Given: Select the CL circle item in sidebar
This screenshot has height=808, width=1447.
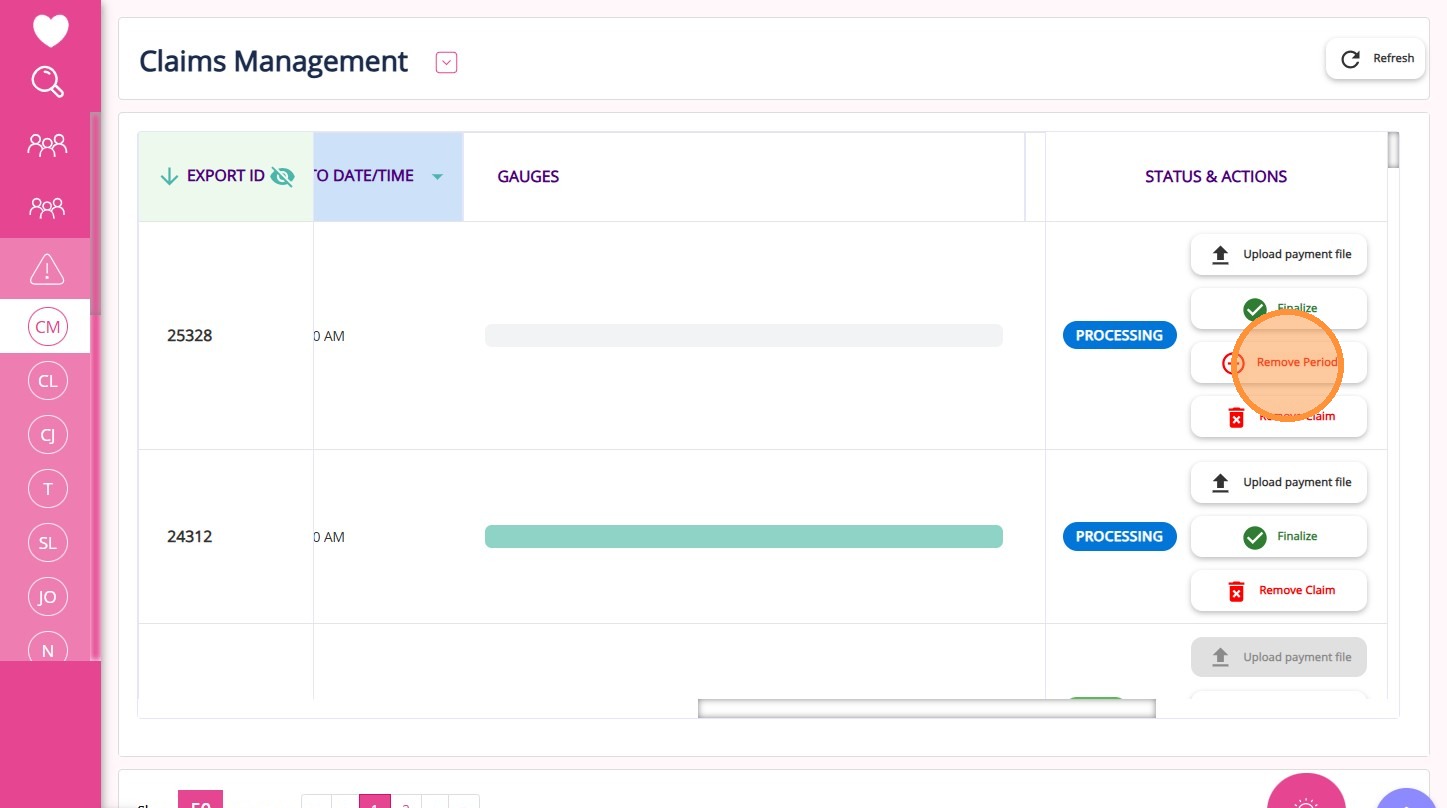Looking at the screenshot, I should (x=47, y=381).
